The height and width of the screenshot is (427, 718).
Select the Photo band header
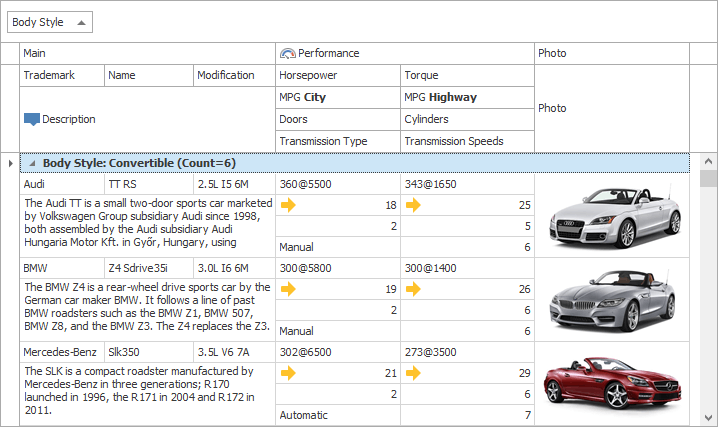click(x=612, y=54)
